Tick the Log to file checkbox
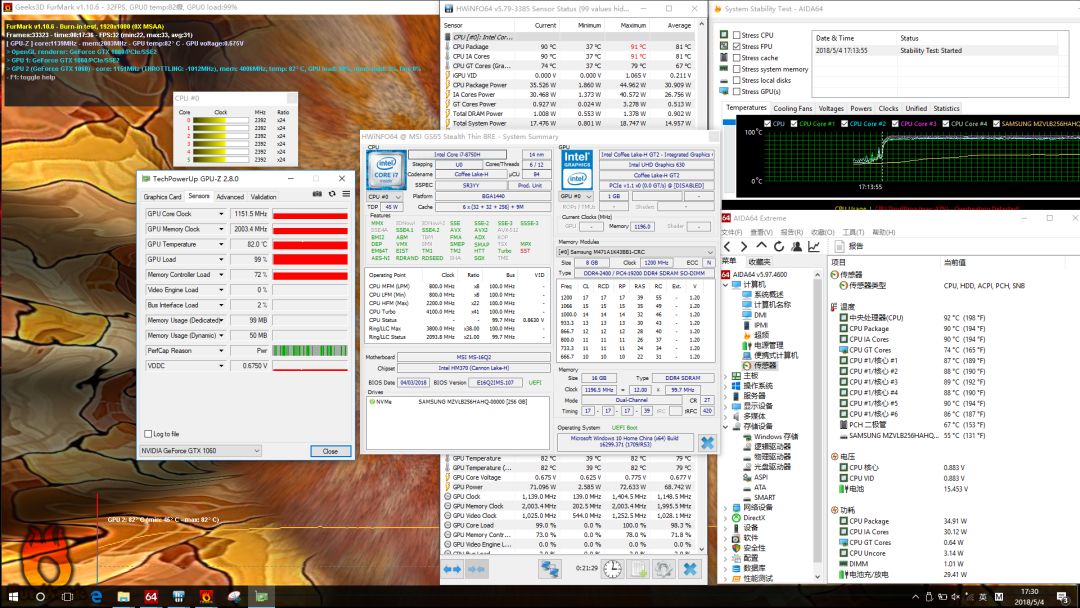The image size is (1080, 608). coord(149,434)
